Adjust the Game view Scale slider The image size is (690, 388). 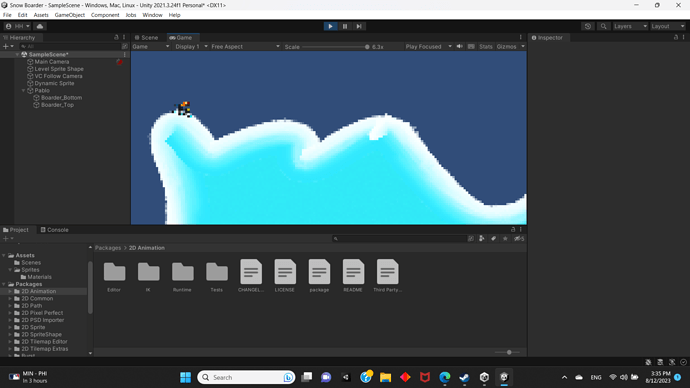(335, 47)
